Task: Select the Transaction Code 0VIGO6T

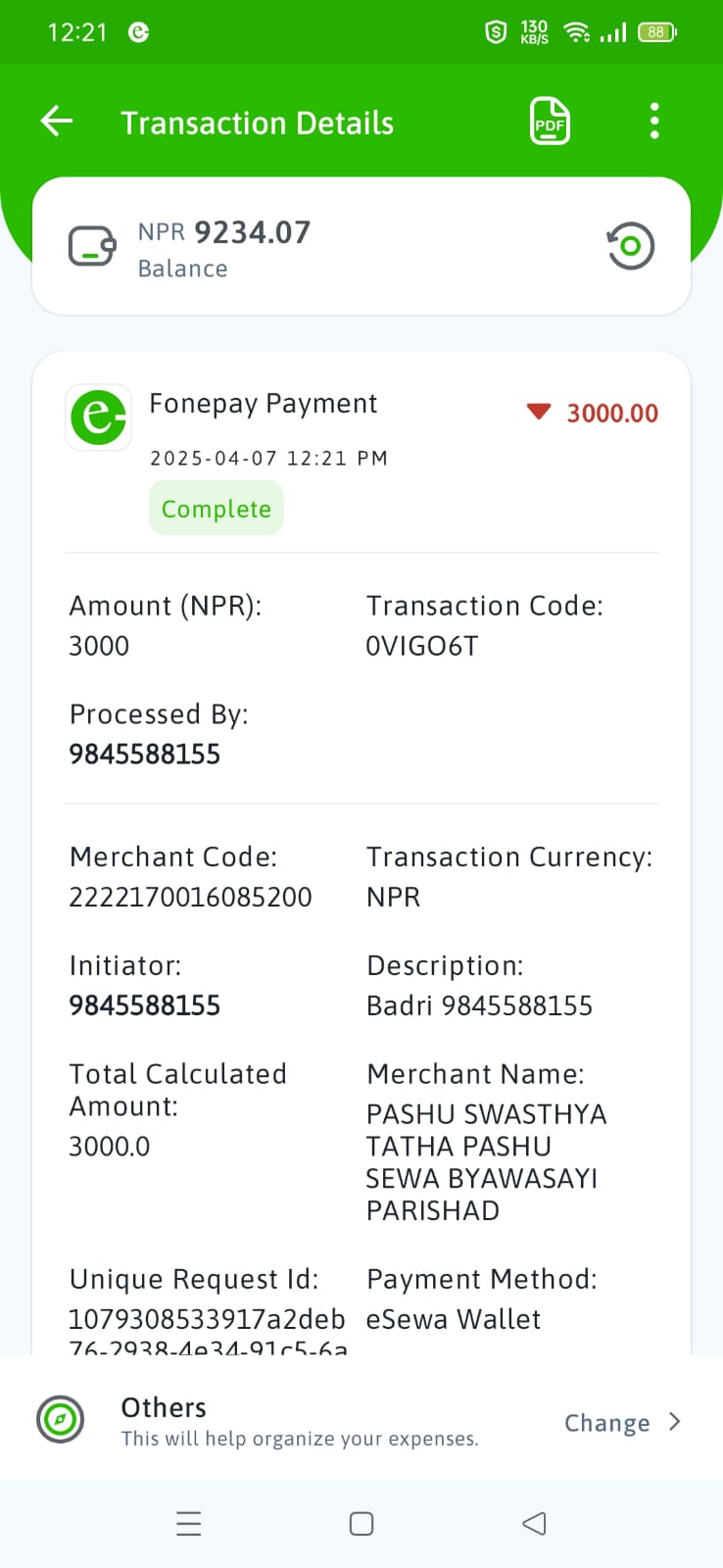Action: tap(422, 647)
